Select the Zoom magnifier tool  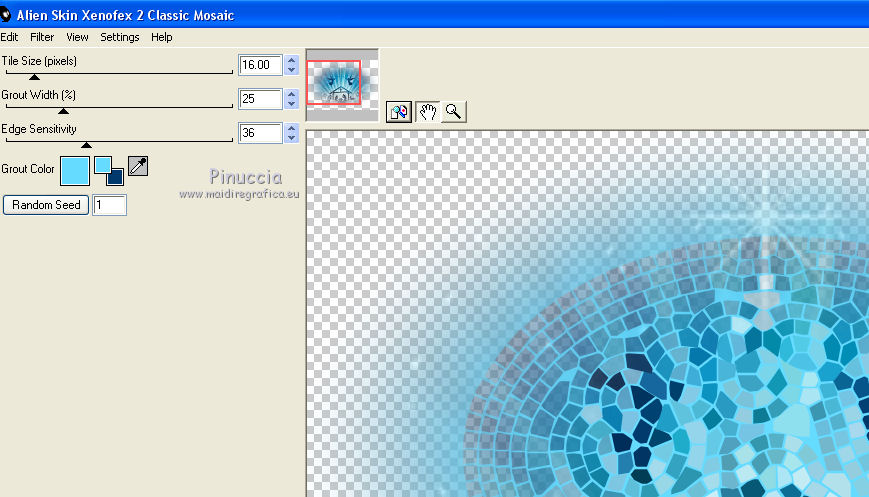pos(453,112)
